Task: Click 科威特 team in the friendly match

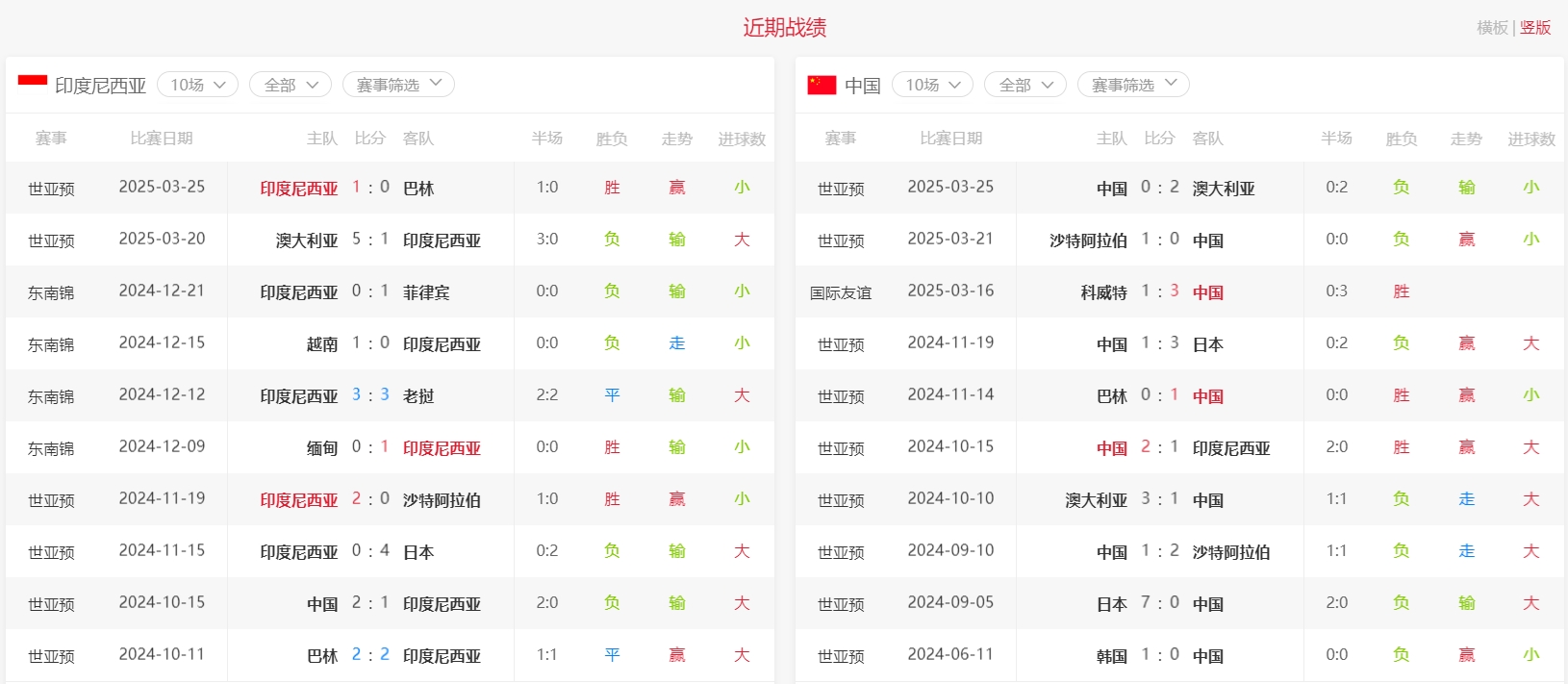Action: tap(1103, 292)
